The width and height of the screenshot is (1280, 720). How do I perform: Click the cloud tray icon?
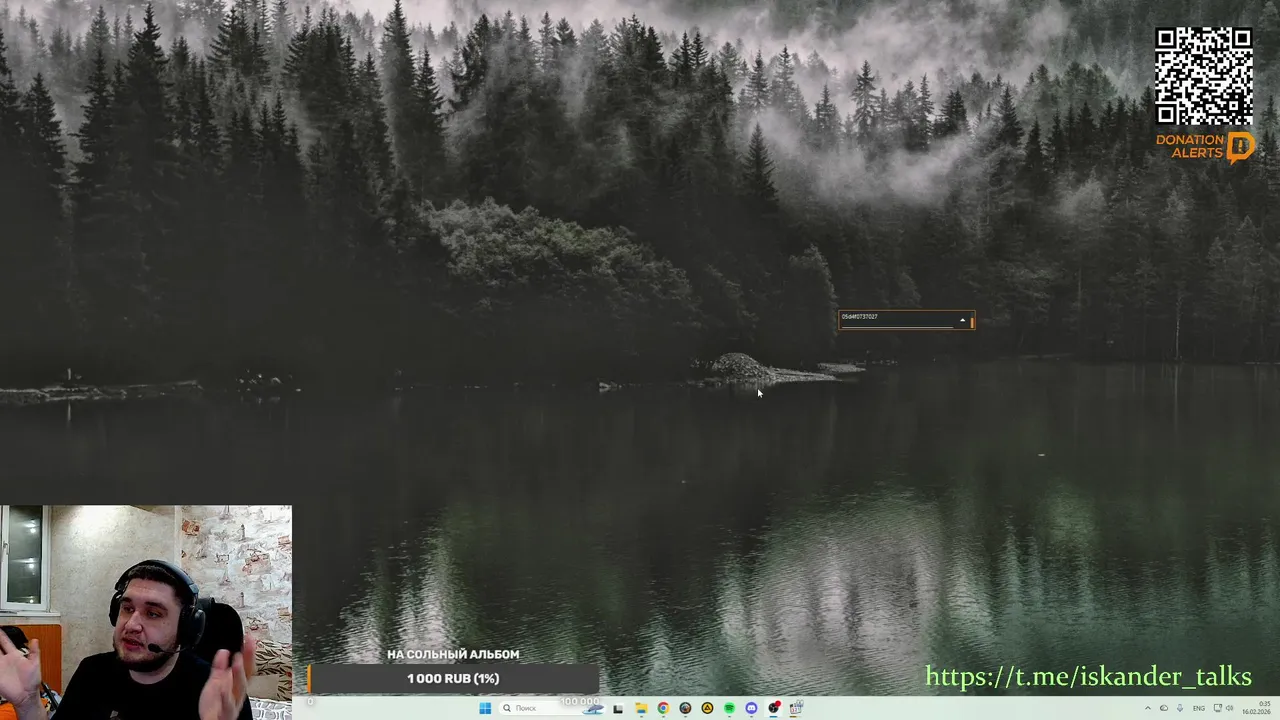tap(1164, 708)
